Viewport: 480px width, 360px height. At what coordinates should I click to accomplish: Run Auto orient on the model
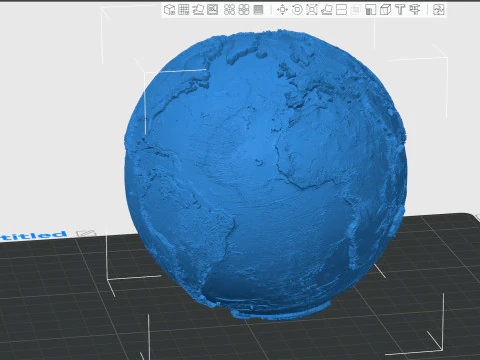point(198,10)
